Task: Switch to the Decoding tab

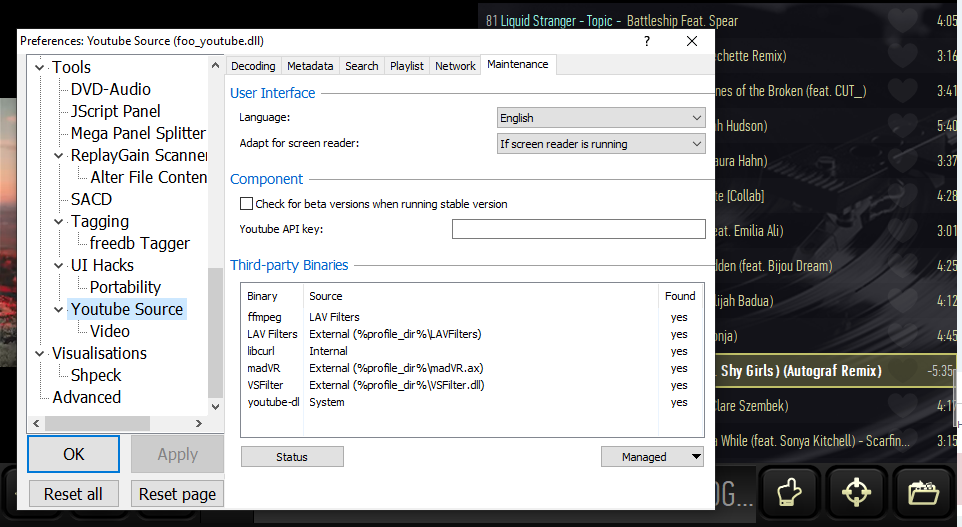Action: point(253,66)
